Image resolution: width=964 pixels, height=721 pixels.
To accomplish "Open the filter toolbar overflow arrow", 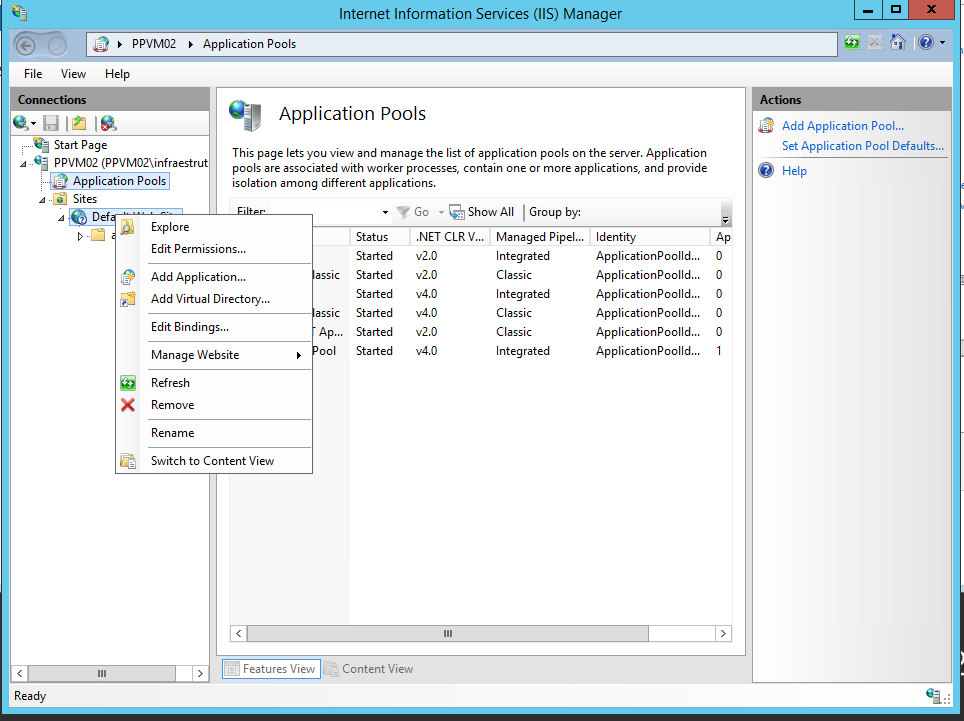I will tap(725, 213).
